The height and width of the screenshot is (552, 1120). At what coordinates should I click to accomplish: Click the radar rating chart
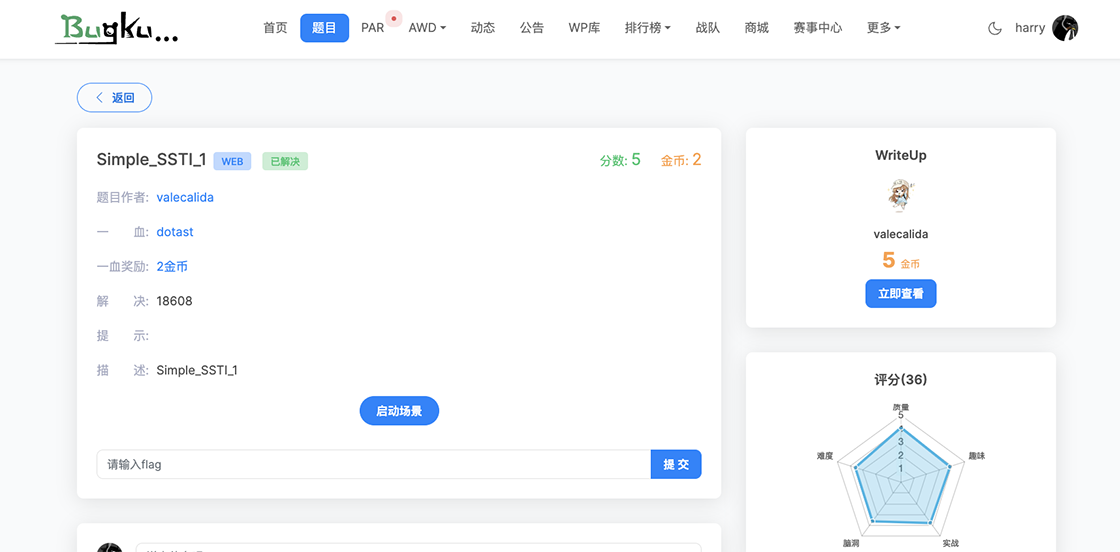[x=901, y=476]
